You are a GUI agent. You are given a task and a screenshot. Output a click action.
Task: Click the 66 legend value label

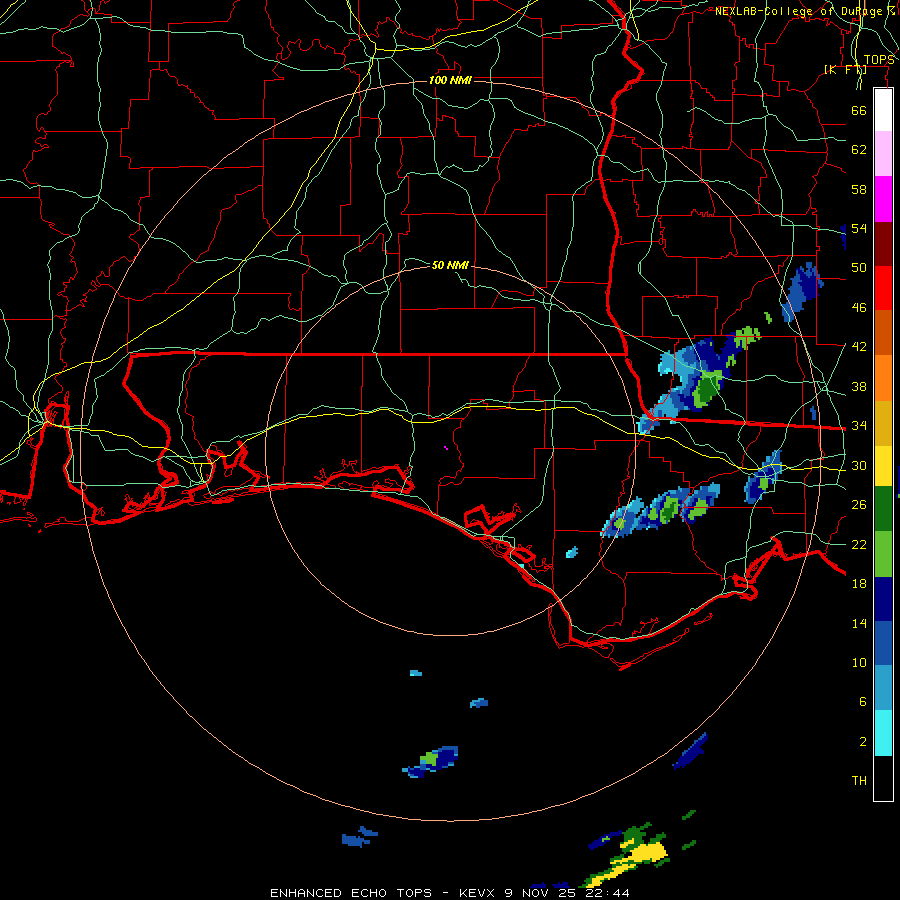click(x=859, y=110)
